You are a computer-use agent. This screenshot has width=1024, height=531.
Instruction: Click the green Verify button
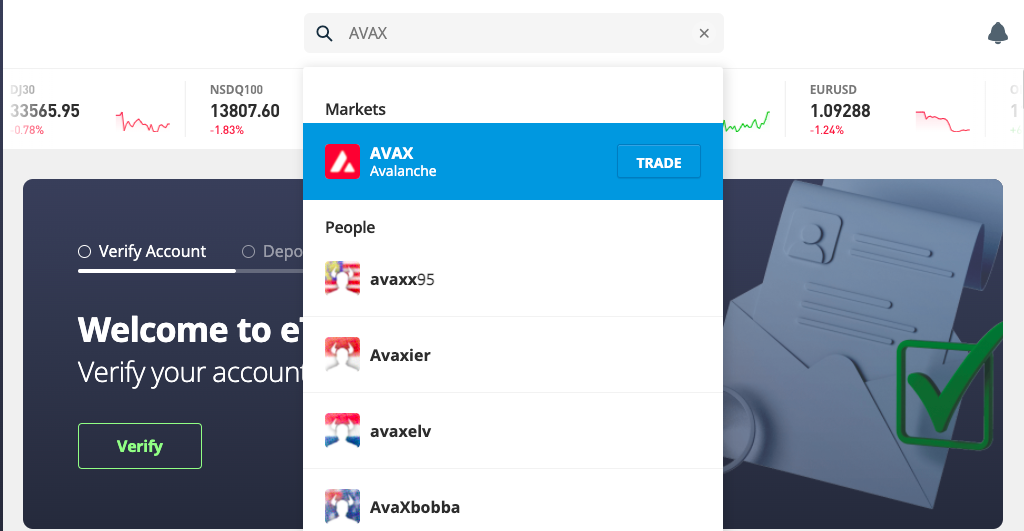pyautogui.click(x=140, y=446)
